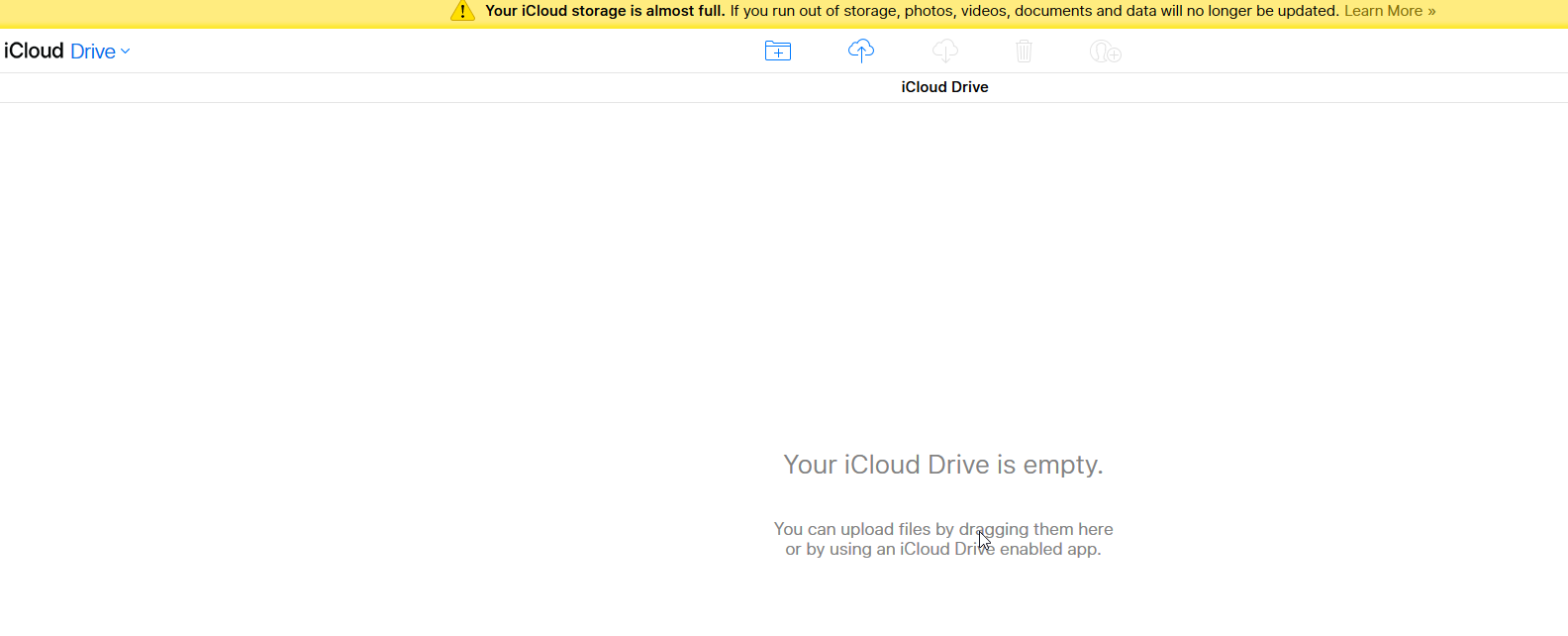The image size is (1568, 636).
Task: Click the yellow warning triangle icon
Action: (462, 11)
